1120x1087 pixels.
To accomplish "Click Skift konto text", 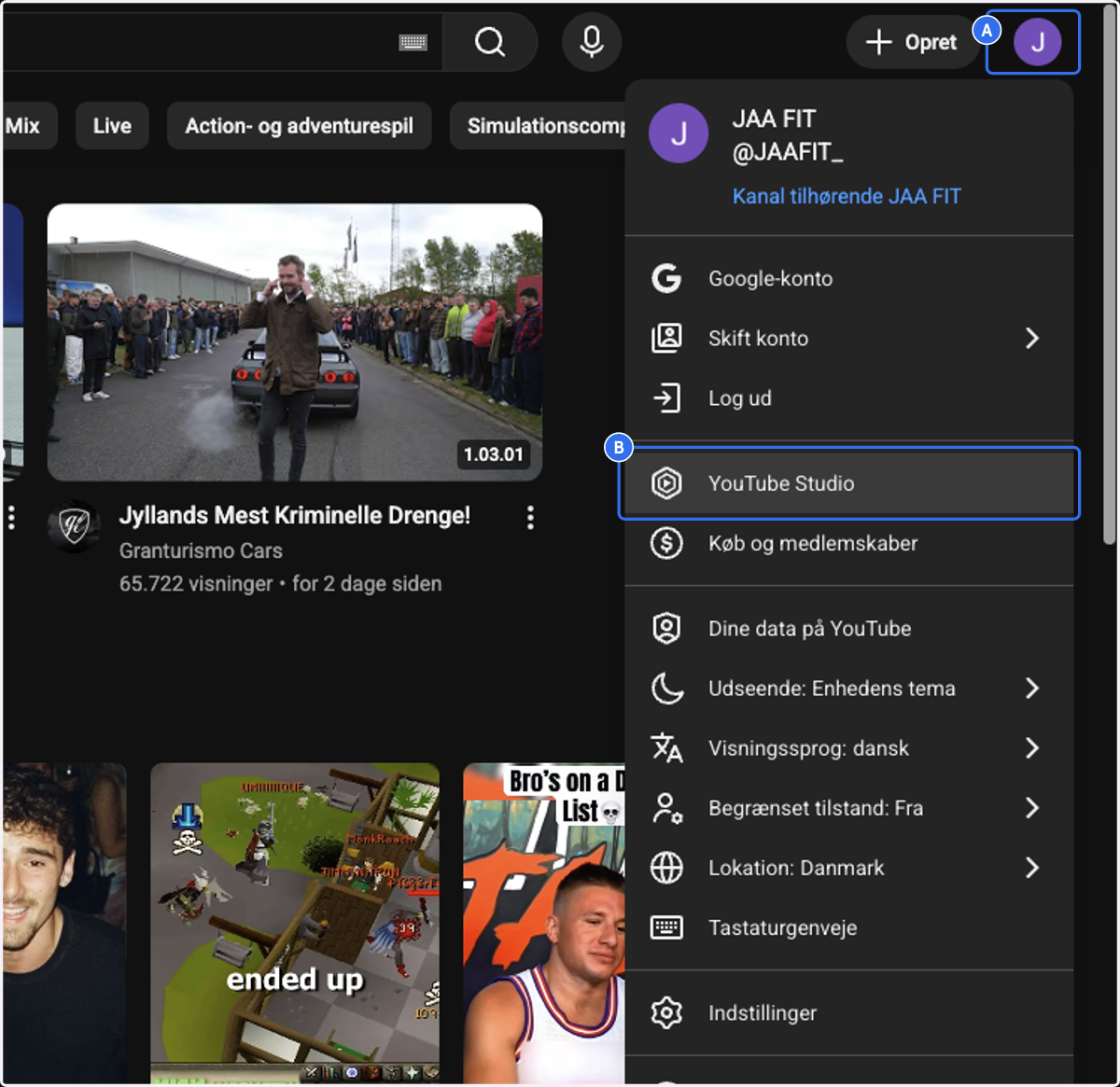I will (758, 338).
